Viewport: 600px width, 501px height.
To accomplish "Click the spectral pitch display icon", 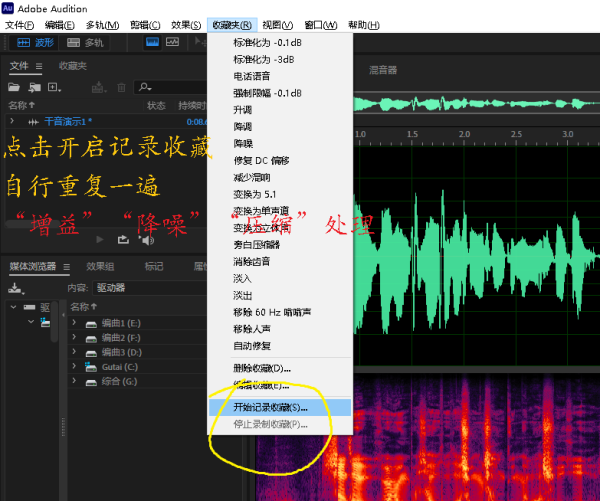I will click(173, 42).
